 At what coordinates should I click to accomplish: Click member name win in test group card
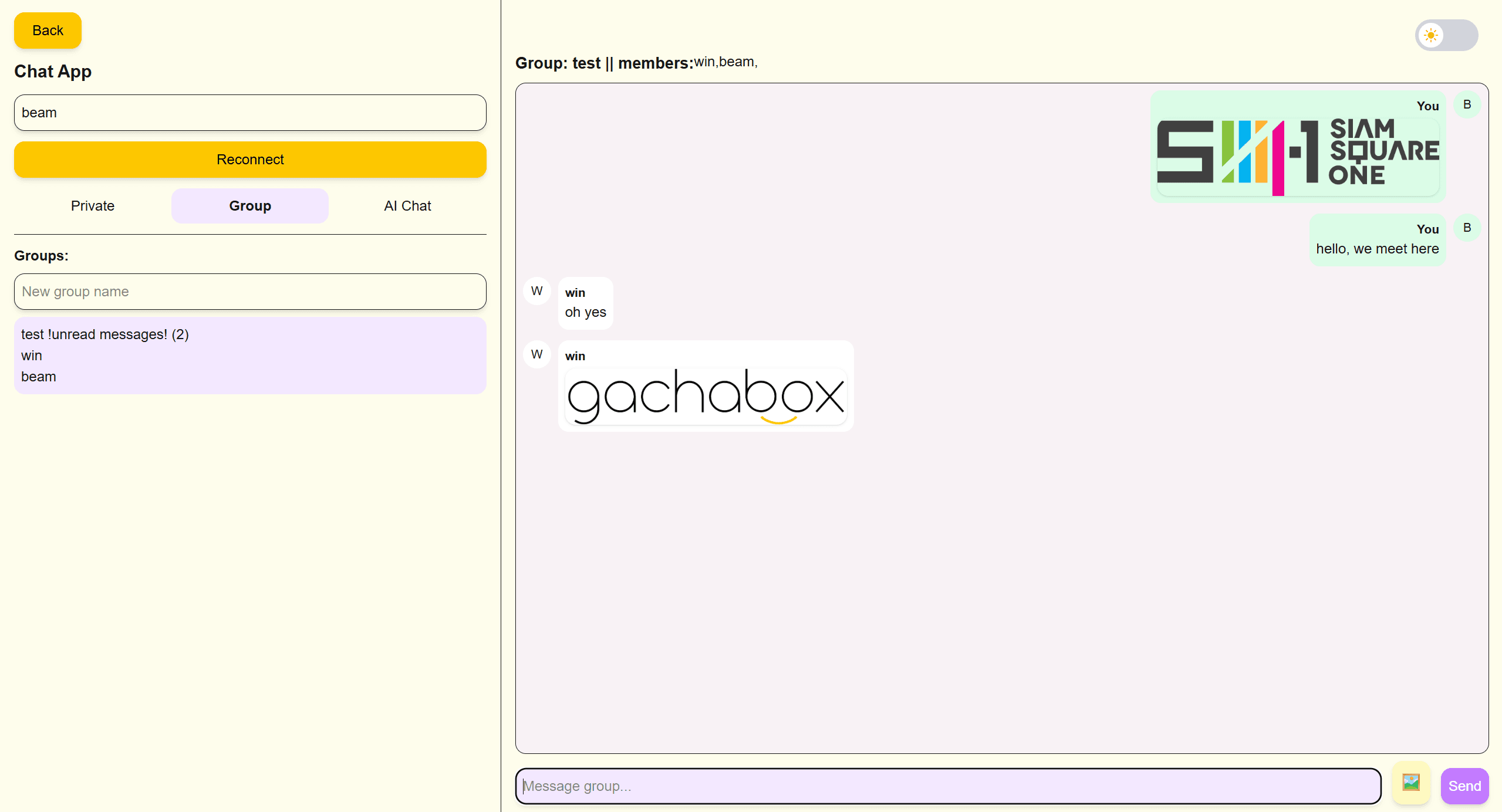(32, 356)
